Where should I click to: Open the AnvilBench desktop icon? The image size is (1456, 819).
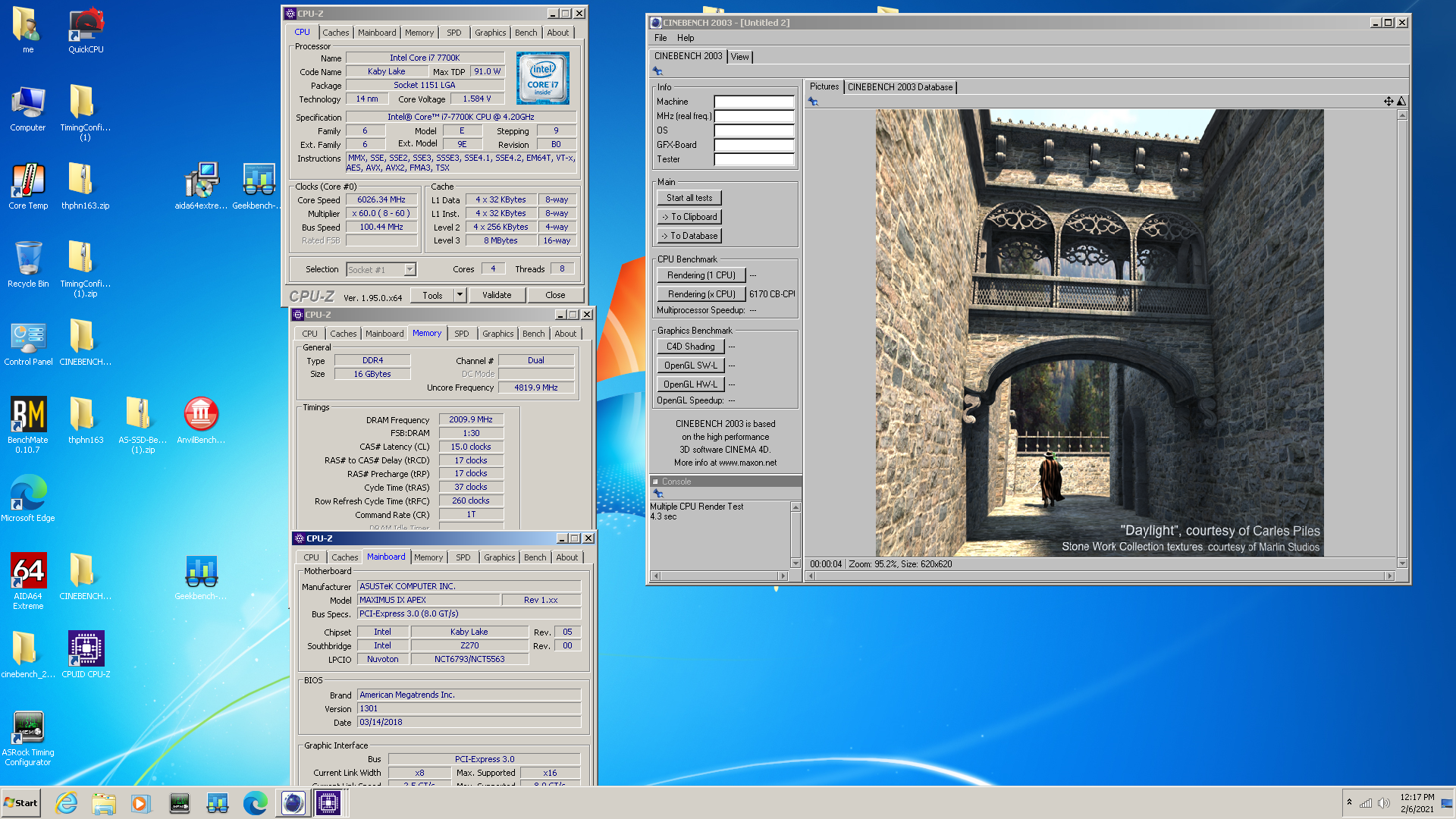point(201,421)
